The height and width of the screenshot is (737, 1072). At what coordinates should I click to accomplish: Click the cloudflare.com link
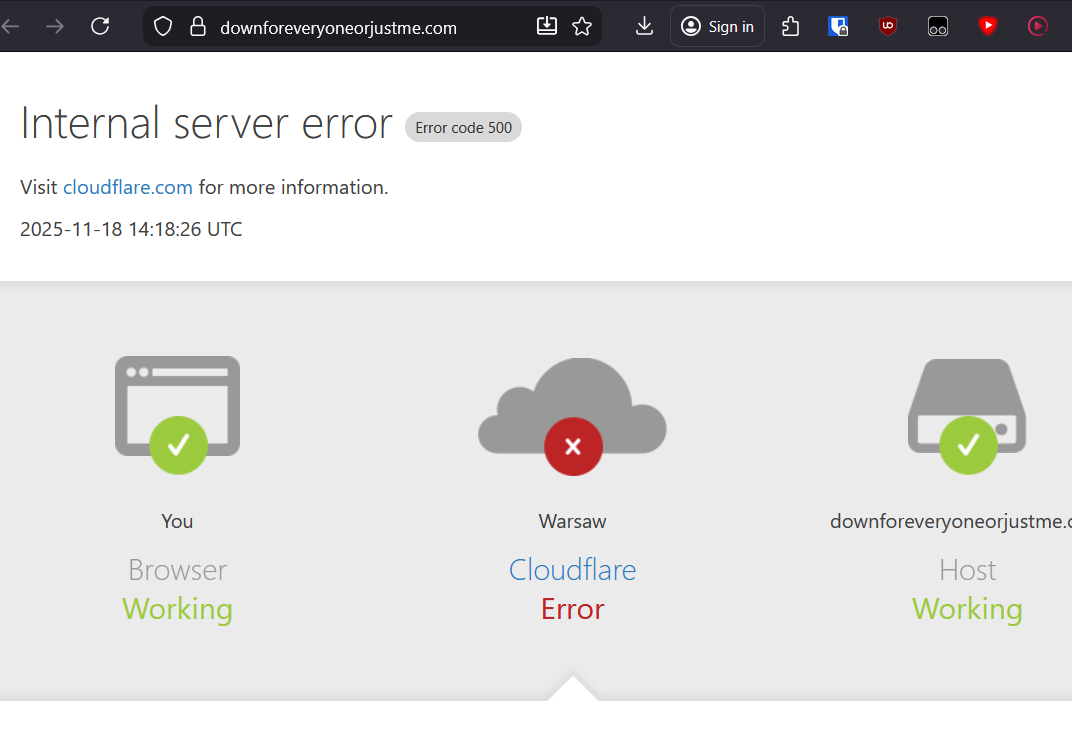tap(128, 187)
